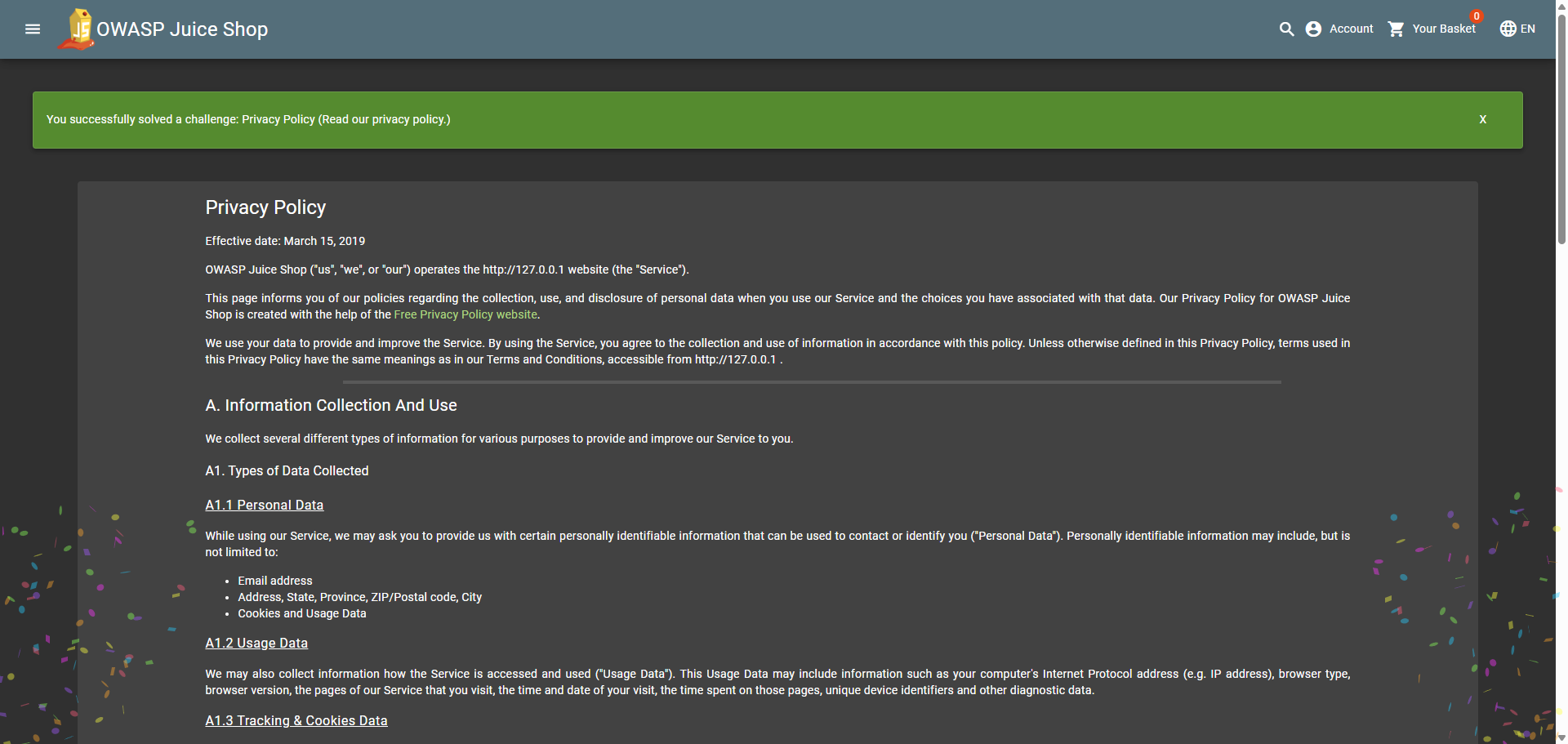Click the scrollbar down arrow
The image size is (1568, 744).
click(x=1561, y=738)
